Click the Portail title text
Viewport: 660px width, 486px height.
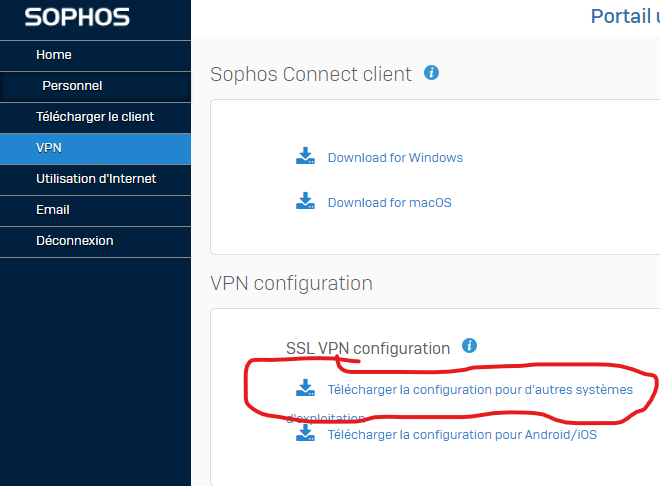pyautogui.click(x=625, y=16)
